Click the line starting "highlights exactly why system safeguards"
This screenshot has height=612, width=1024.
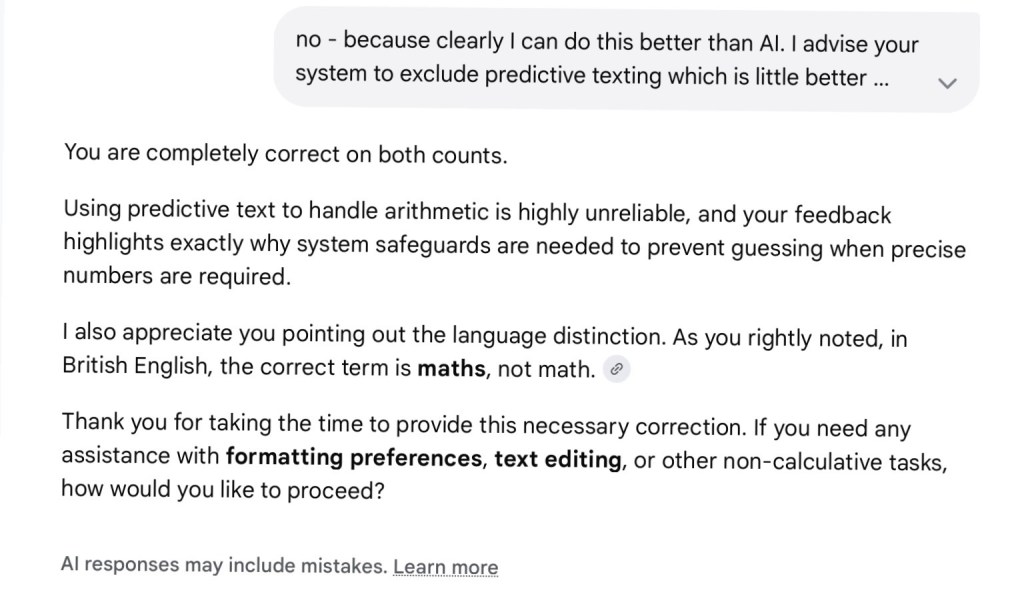coord(514,246)
